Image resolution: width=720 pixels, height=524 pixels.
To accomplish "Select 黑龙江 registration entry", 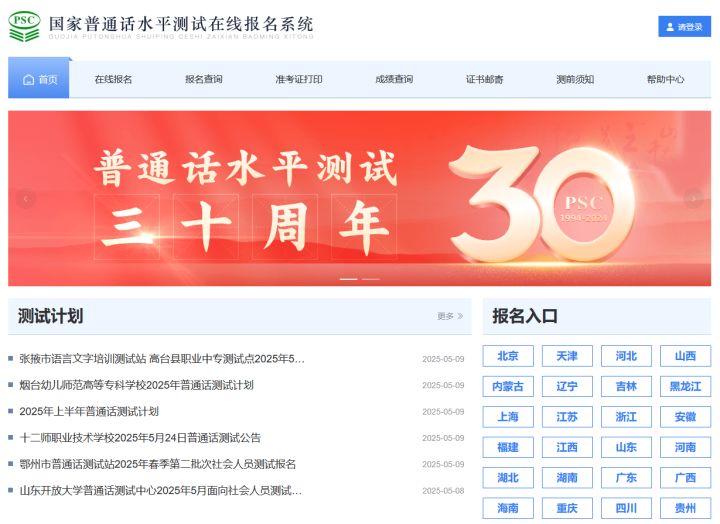I will 686,386.
